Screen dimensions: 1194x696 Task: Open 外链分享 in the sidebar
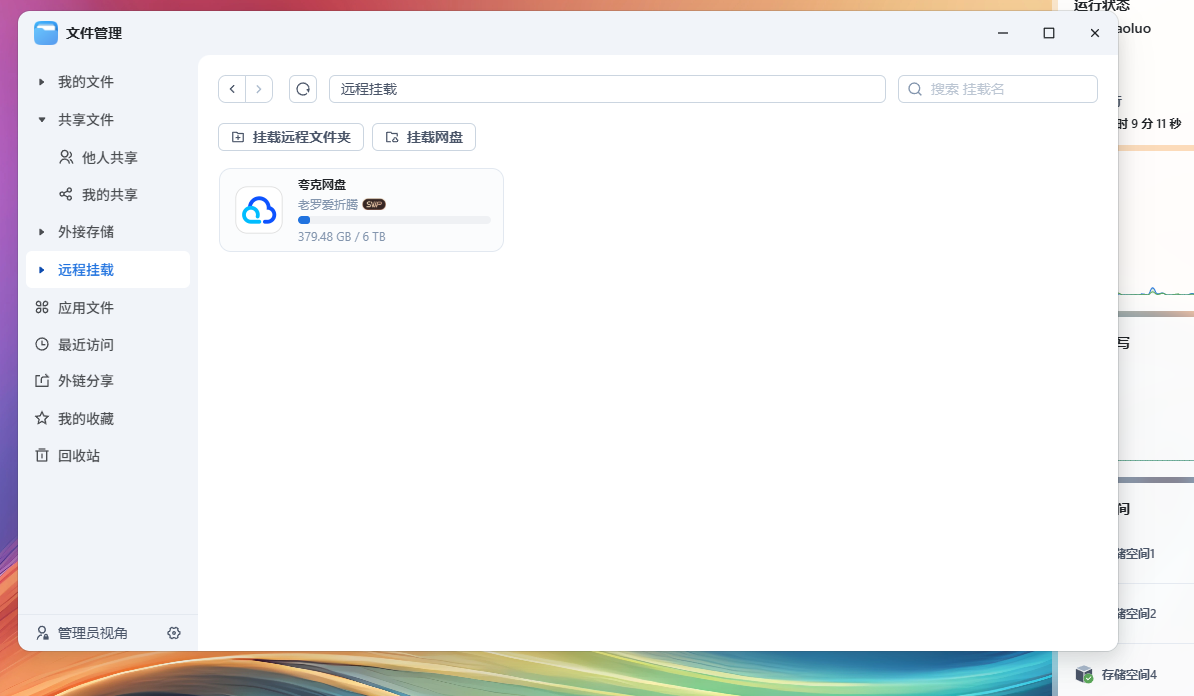coord(86,381)
